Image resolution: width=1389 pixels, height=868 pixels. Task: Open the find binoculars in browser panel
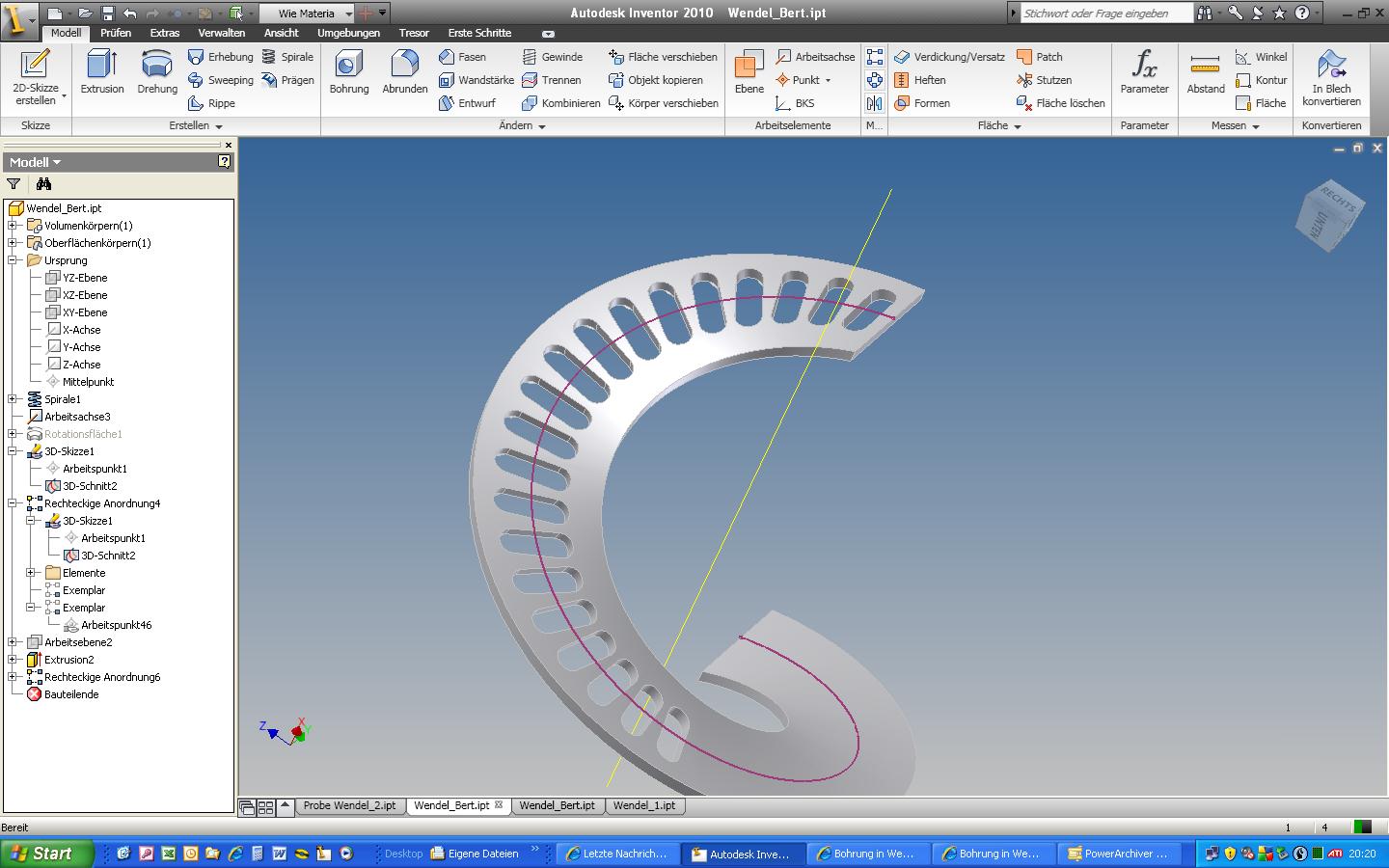pyautogui.click(x=42, y=184)
